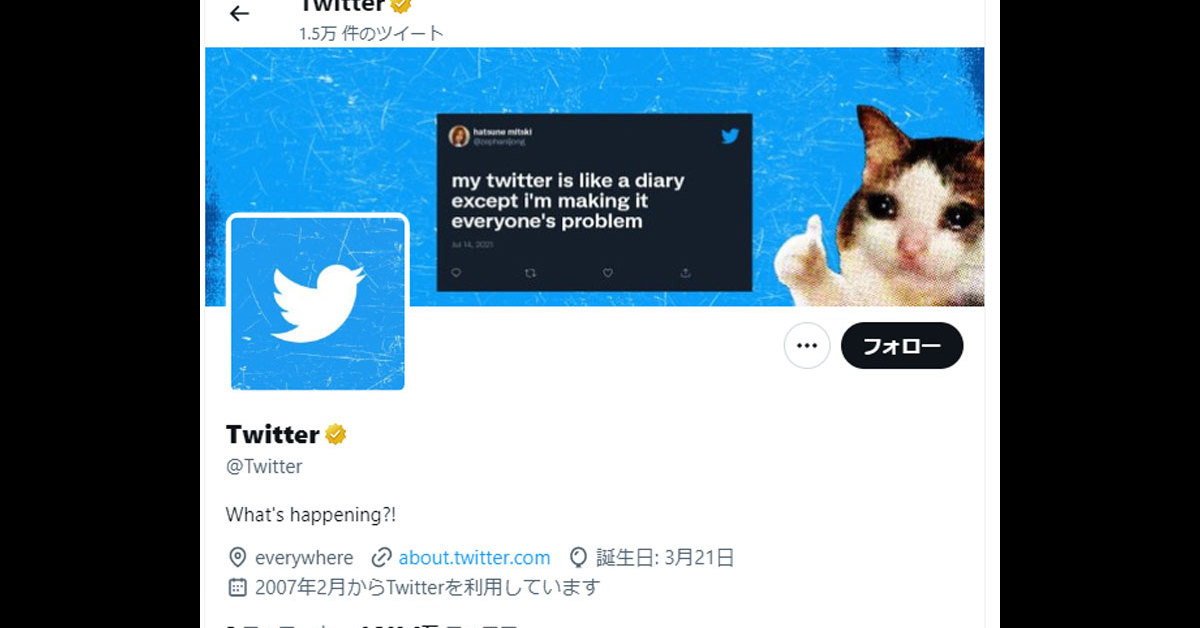Click the hatsune mitski avatar in banner

click(459, 136)
